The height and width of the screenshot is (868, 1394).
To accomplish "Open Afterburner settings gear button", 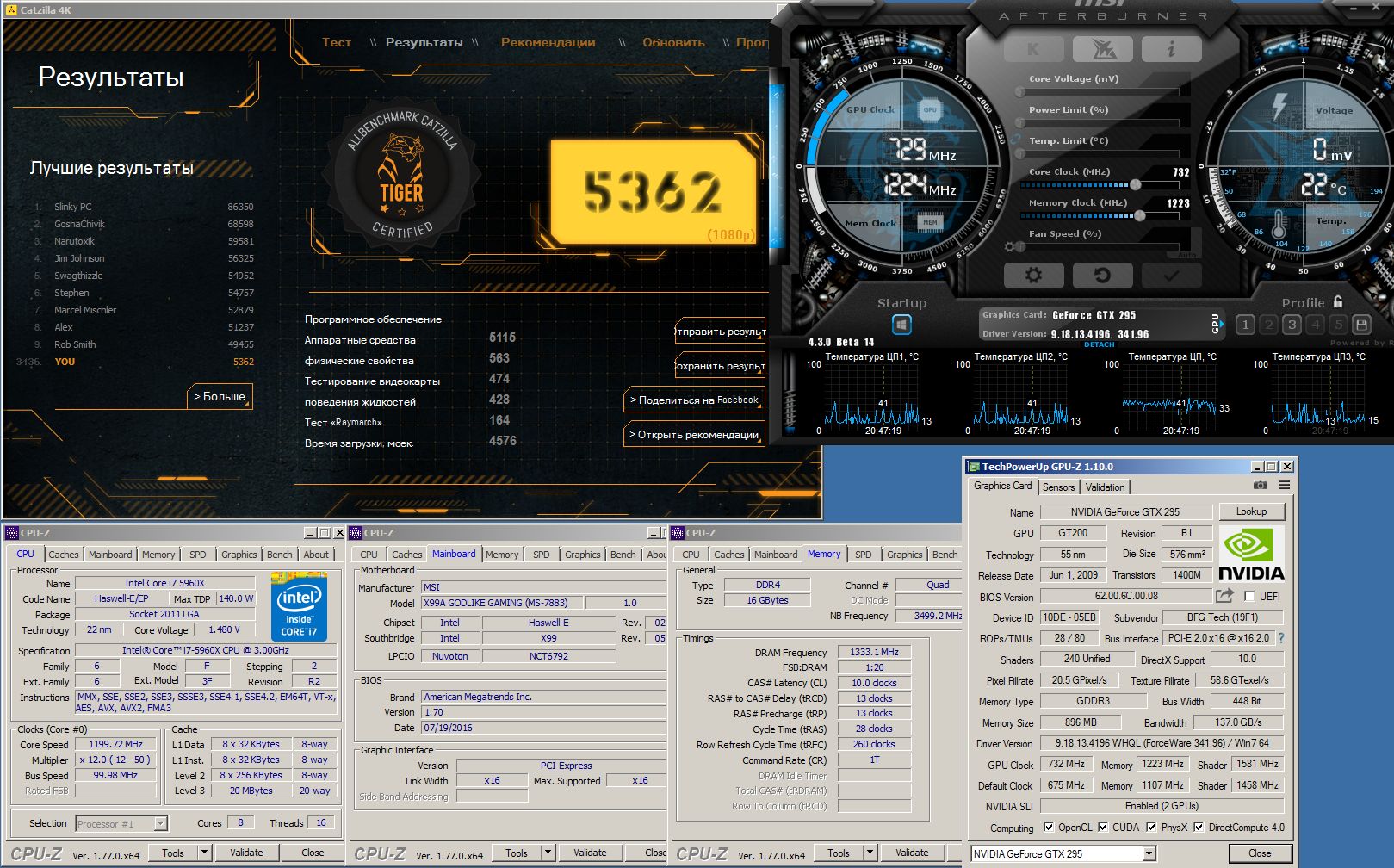I will pyautogui.click(x=1033, y=276).
